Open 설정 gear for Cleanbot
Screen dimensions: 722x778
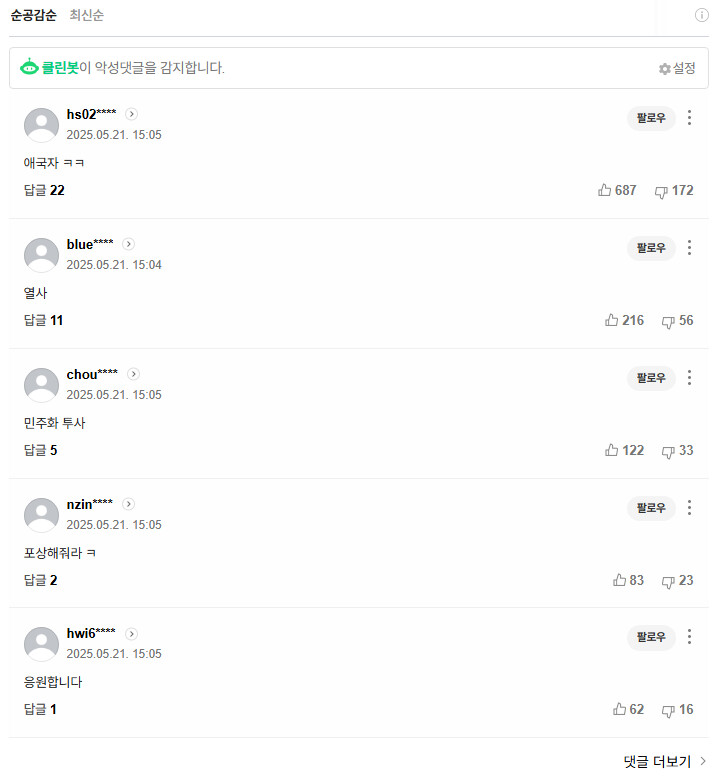(677, 68)
